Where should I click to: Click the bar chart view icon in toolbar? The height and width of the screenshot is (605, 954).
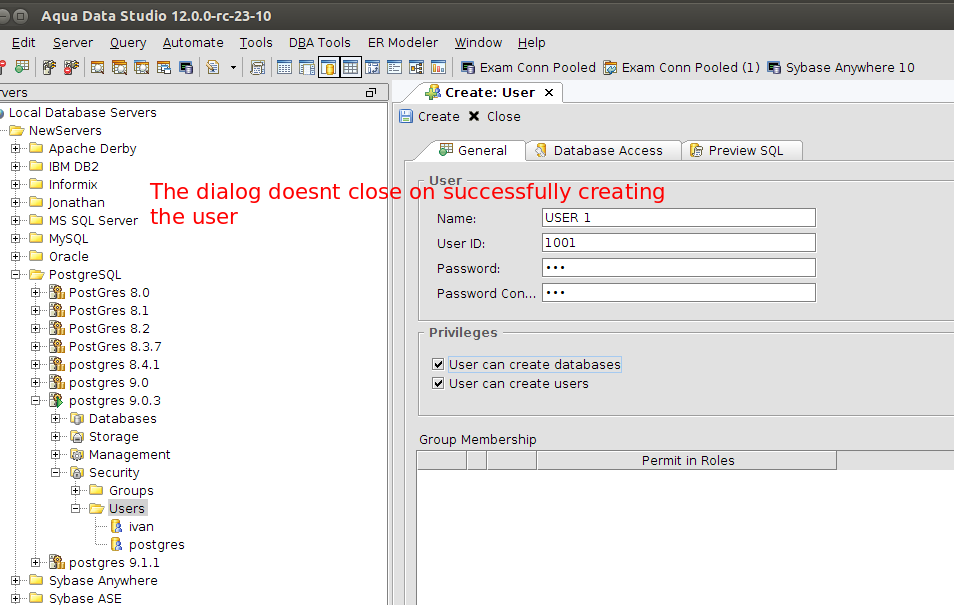click(x=438, y=67)
